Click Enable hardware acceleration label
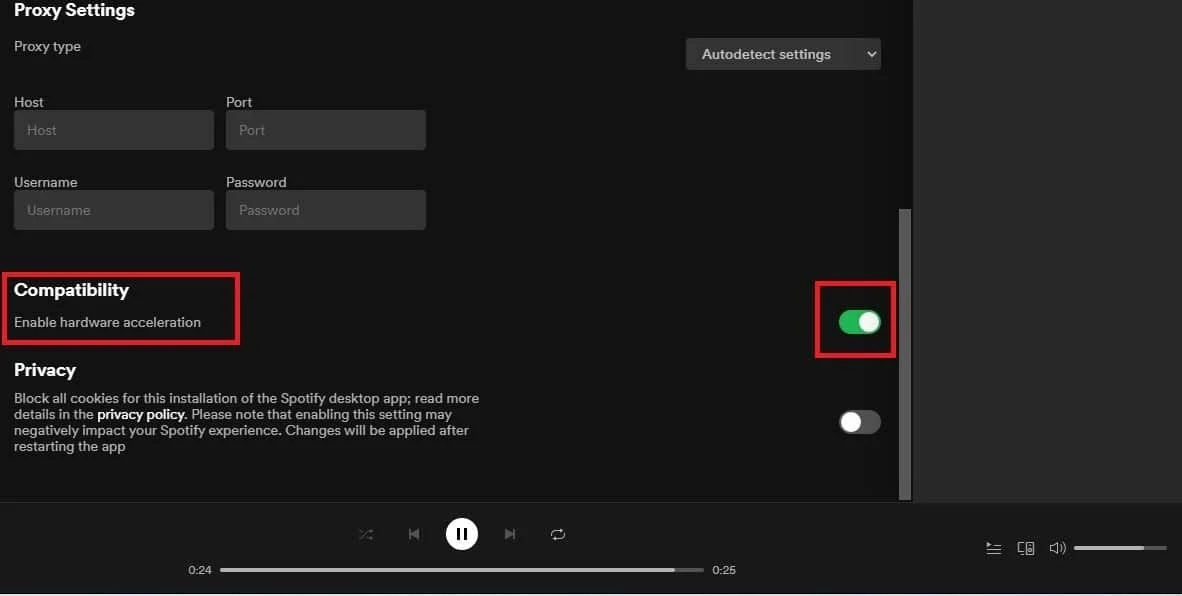 tap(108, 322)
